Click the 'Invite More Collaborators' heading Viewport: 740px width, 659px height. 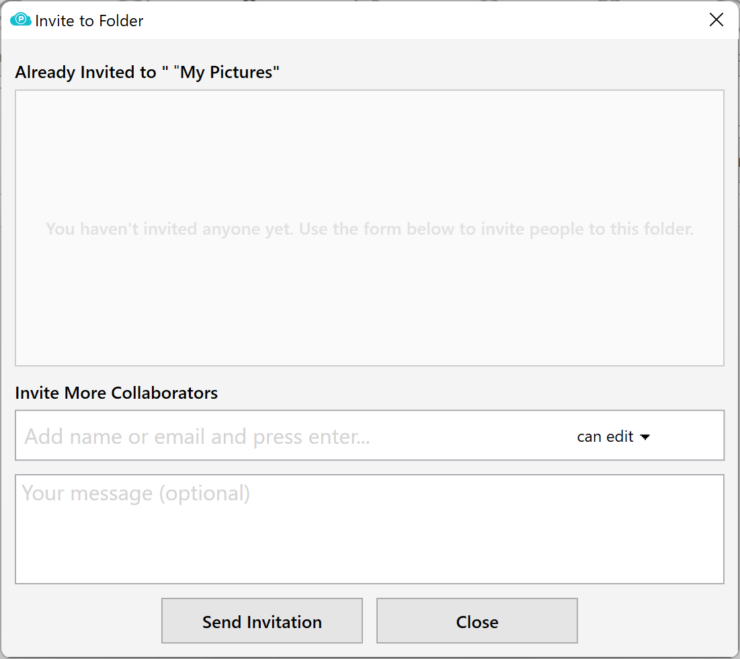[116, 393]
